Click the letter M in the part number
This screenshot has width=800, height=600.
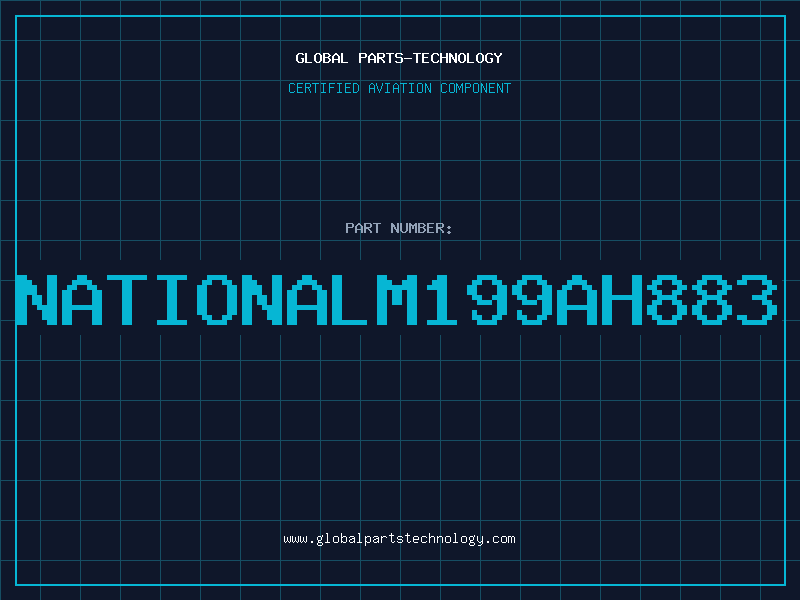coord(399,299)
